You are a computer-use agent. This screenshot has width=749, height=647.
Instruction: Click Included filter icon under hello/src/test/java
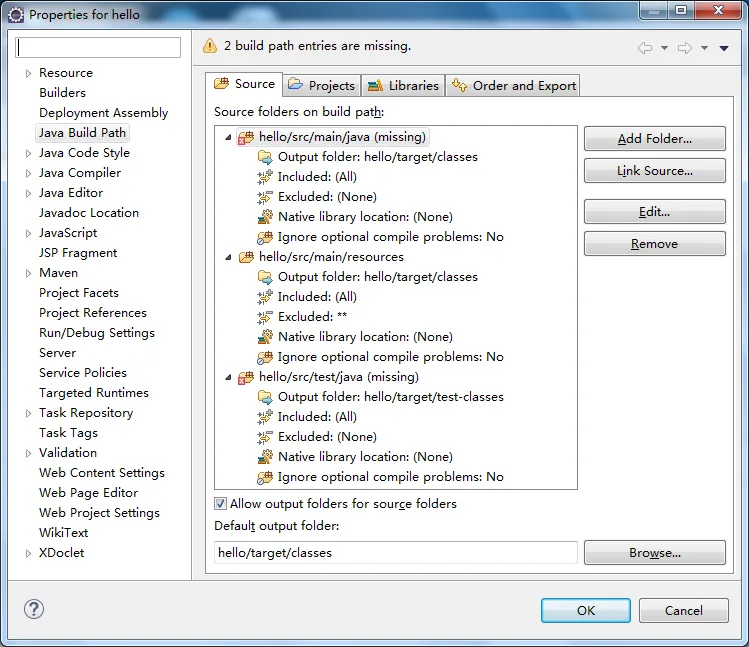coord(265,417)
